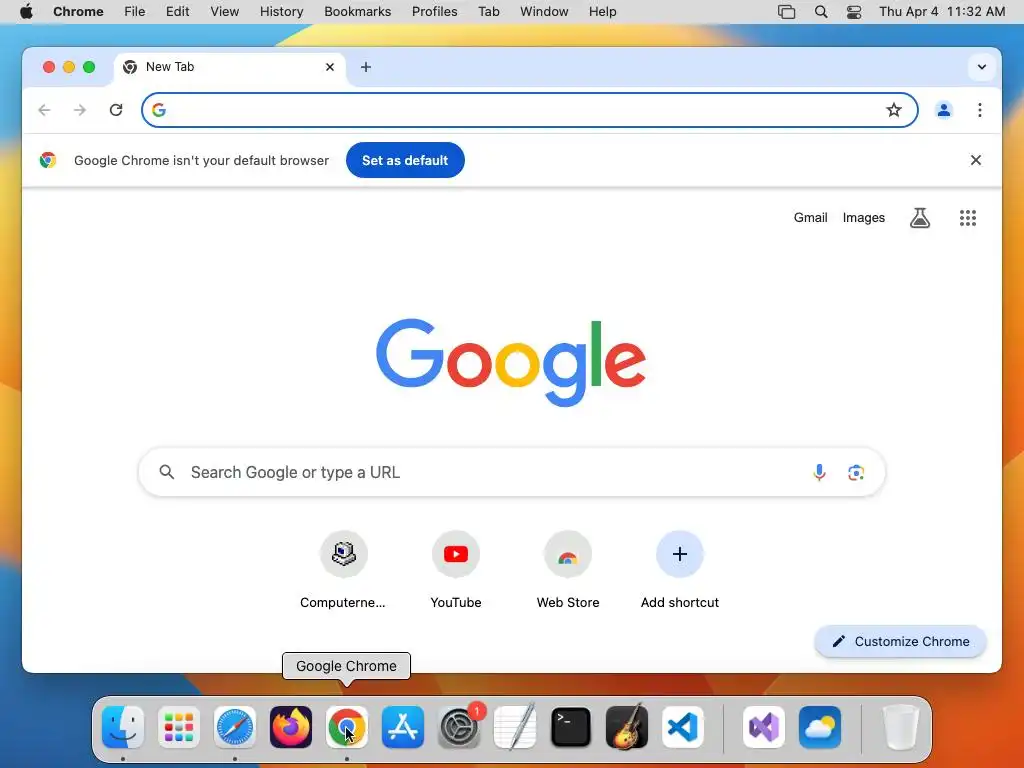
Task: Open the profile avatar menu
Action: [943, 110]
